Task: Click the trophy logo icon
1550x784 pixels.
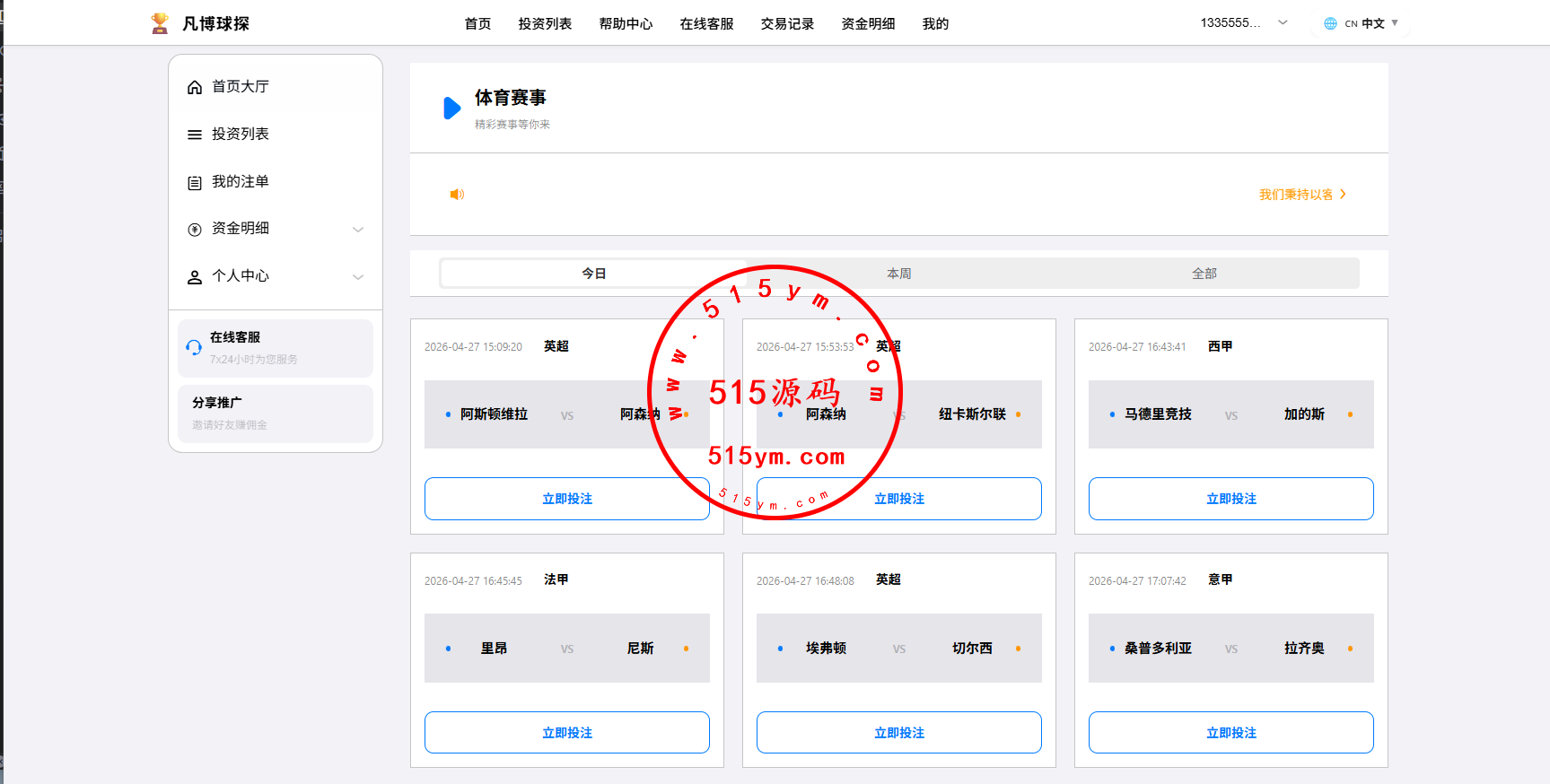Action: pyautogui.click(x=160, y=23)
